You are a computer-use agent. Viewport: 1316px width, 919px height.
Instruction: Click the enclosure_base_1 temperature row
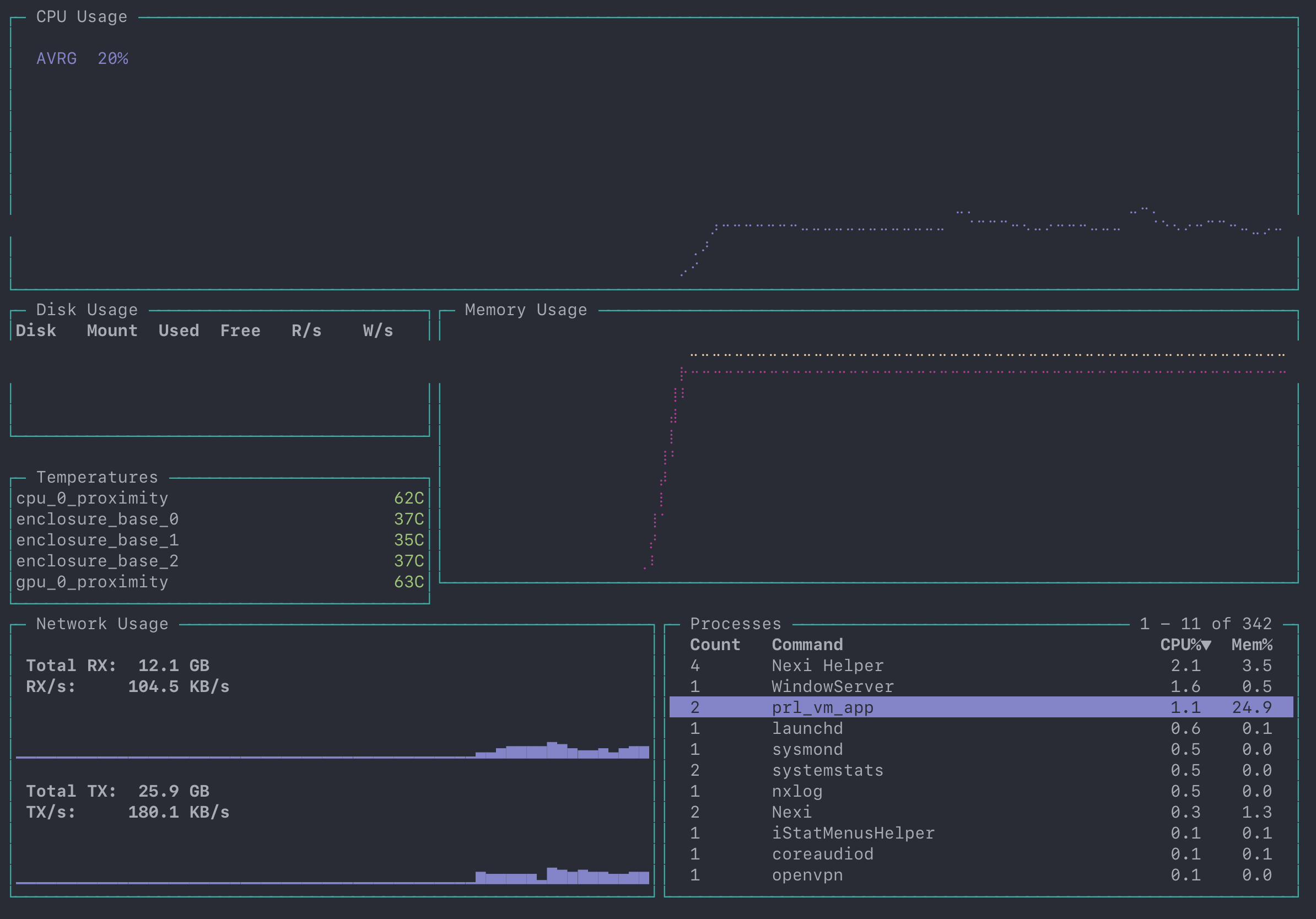[219, 540]
